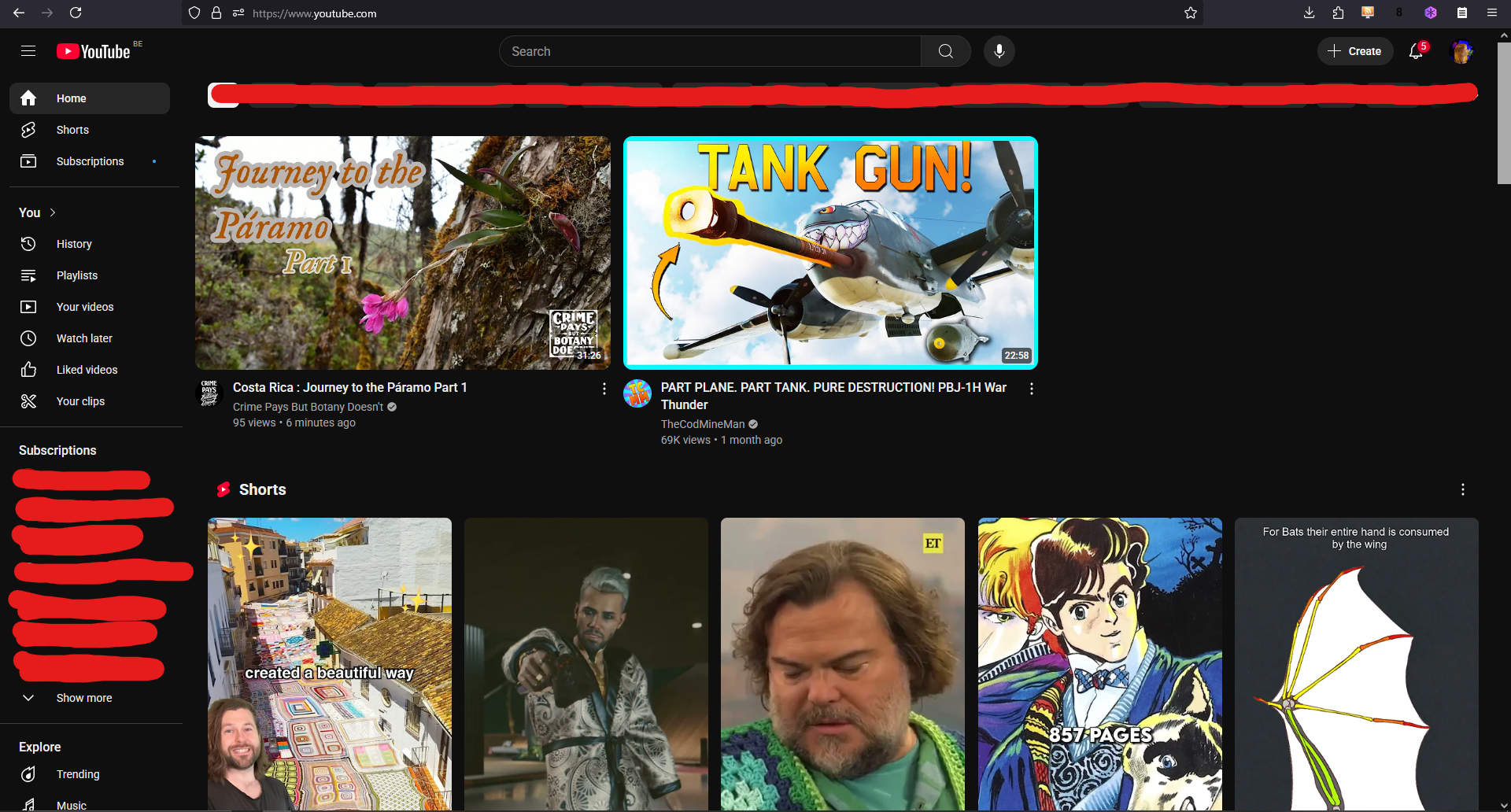1511x812 pixels.
Task: Open watch History
Action: click(90, 244)
